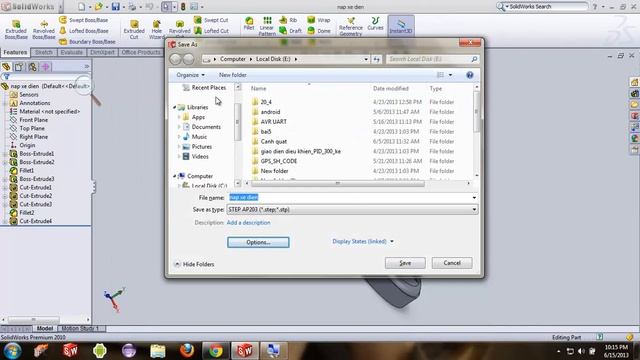
Task: Select Revolved Boss/Base tool
Action: point(44,29)
